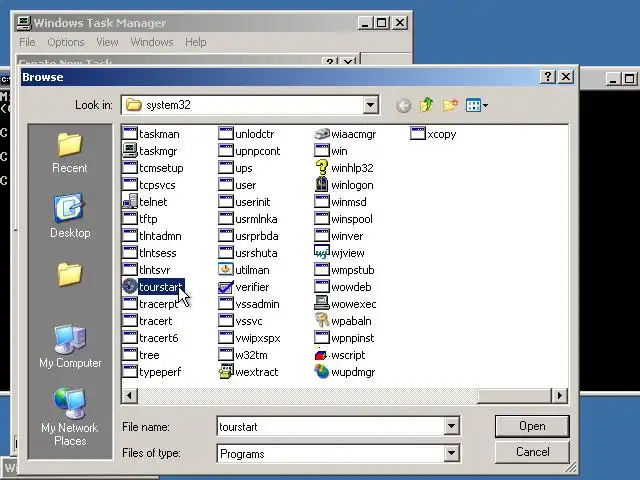Select the utilman icon
This screenshot has height=480, width=640.
click(226, 270)
